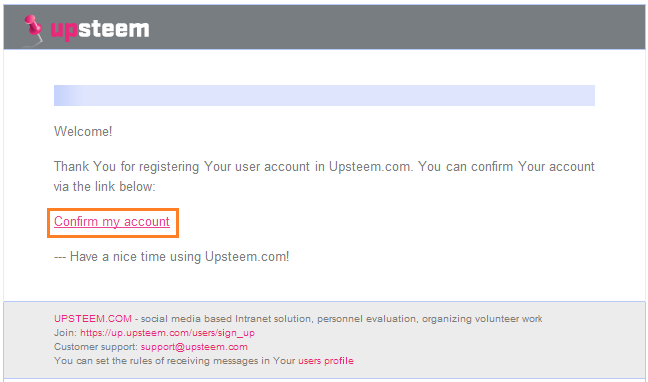Open the UPSTEEM.COM footer link
Screen dimensions: 648x382
[93, 319]
